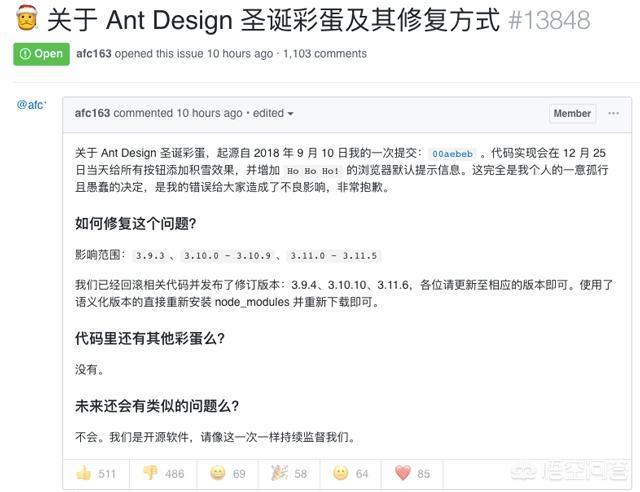
Task: Click the confused face reaction showing 64
Action: tap(351, 473)
